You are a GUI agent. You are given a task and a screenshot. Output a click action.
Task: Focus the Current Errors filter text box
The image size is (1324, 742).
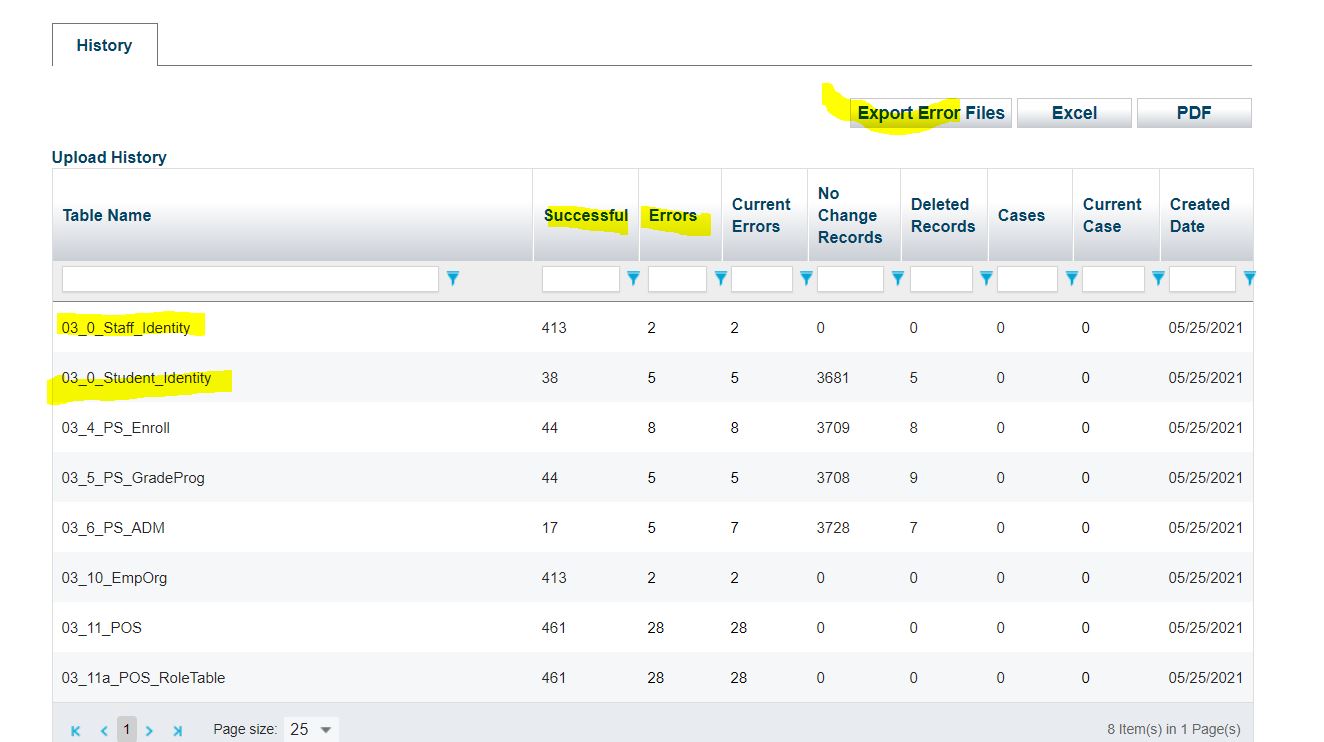[x=762, y=279]
